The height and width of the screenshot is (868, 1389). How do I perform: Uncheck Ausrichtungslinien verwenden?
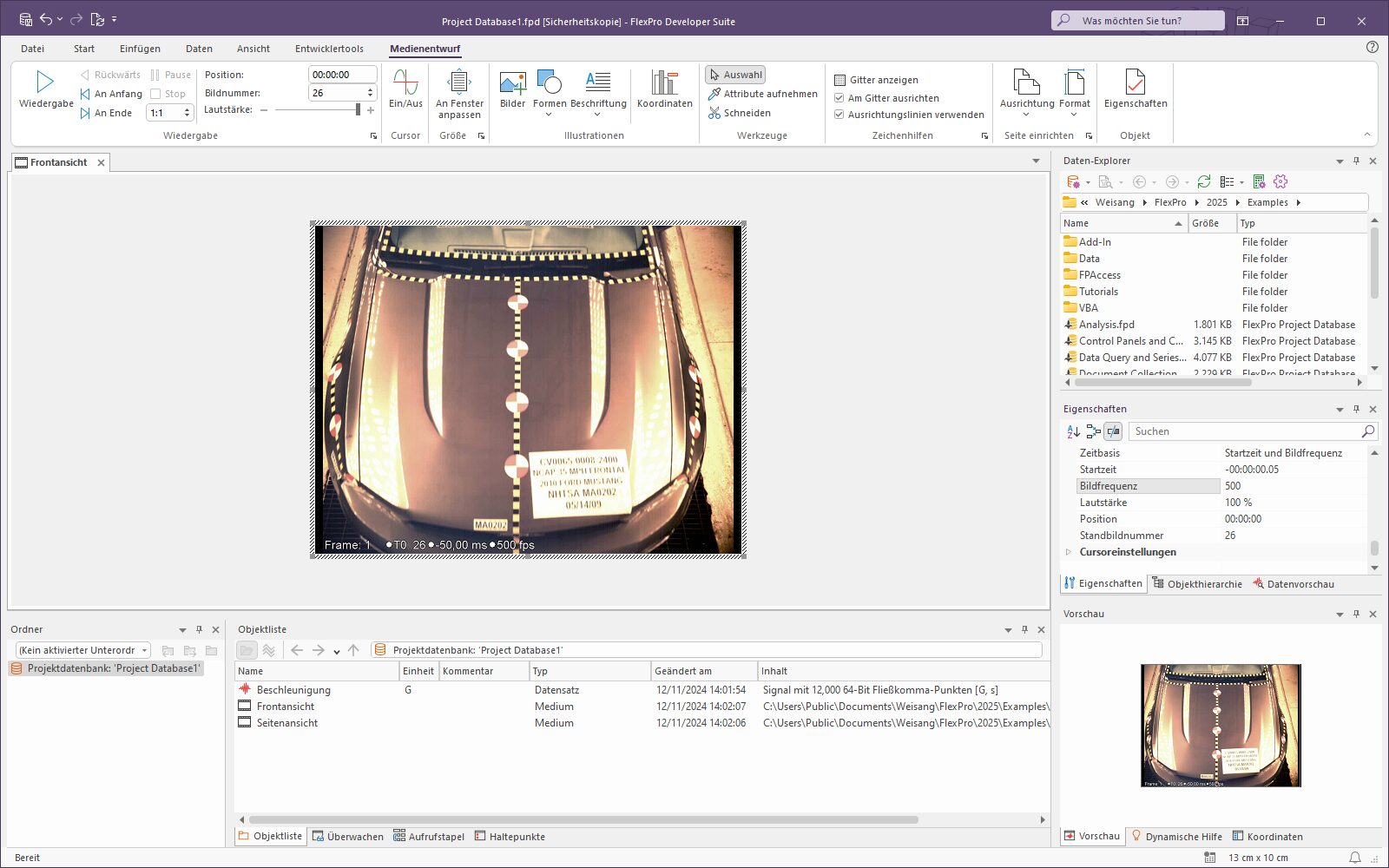pos(839,115)
